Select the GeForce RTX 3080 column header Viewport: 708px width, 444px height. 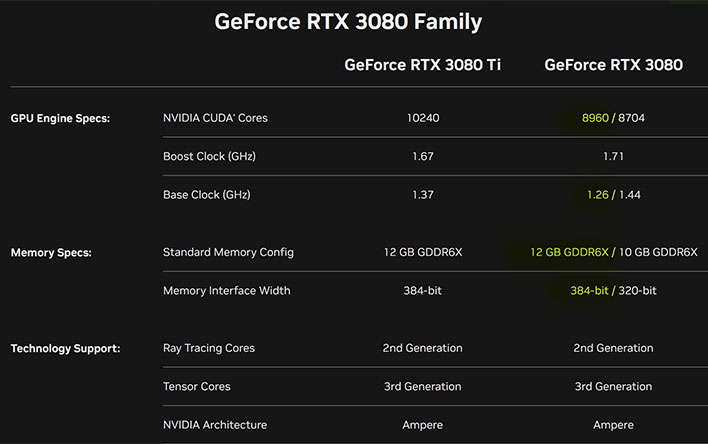[613, 65]
